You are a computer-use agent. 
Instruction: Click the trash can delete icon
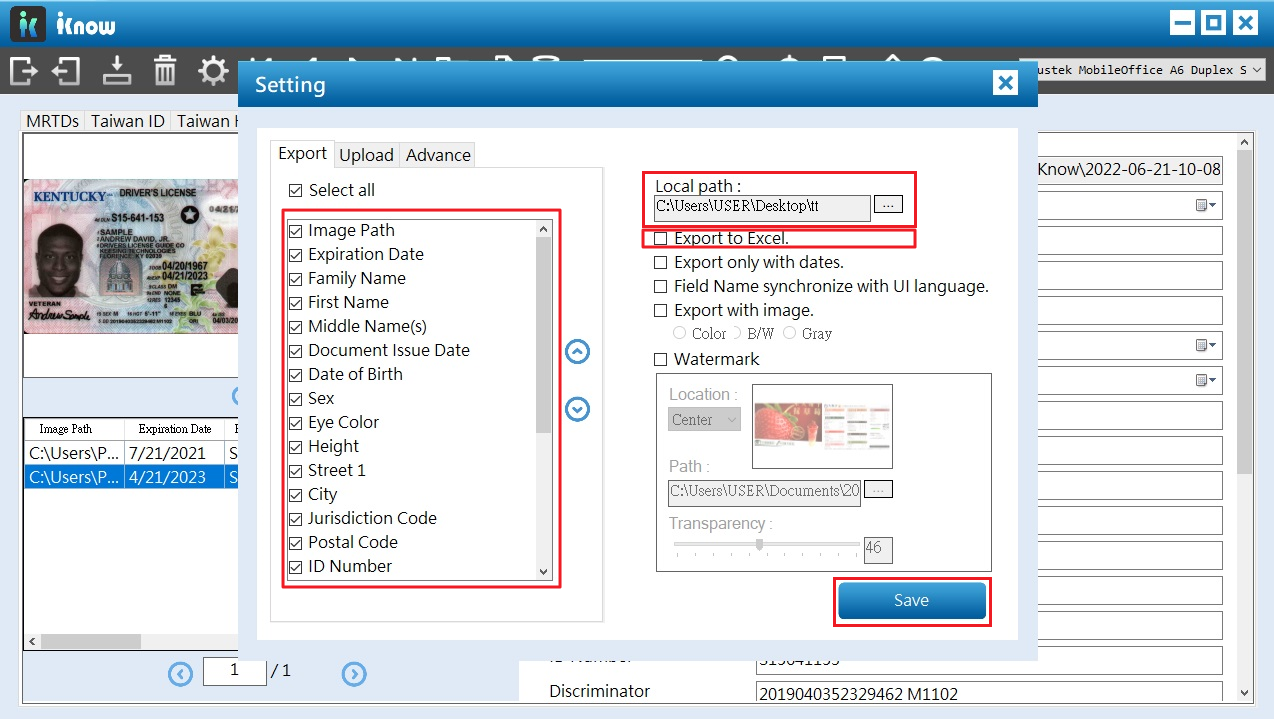point(165,71)
